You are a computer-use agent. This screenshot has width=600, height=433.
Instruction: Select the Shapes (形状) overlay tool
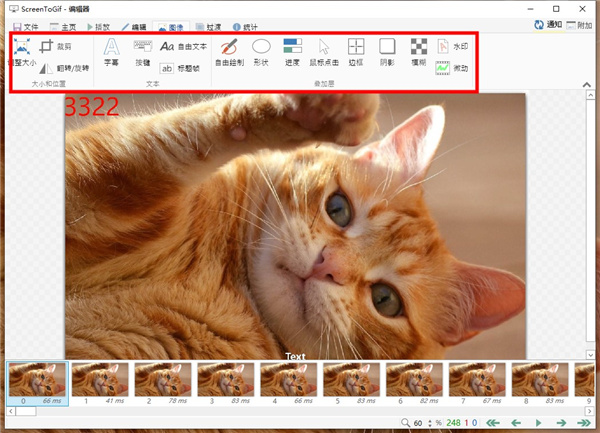(x=261, y=51)
